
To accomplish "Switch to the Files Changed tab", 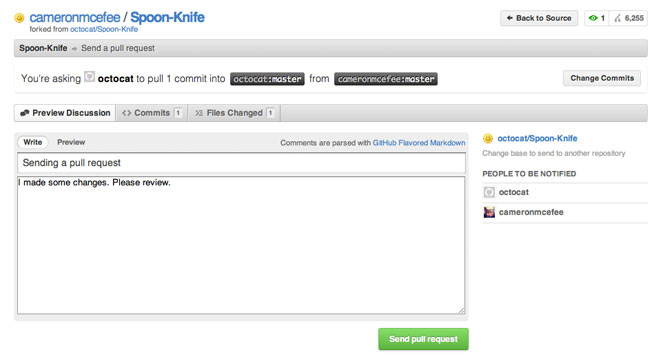I will pyautogui.click(x=234, y=113).
